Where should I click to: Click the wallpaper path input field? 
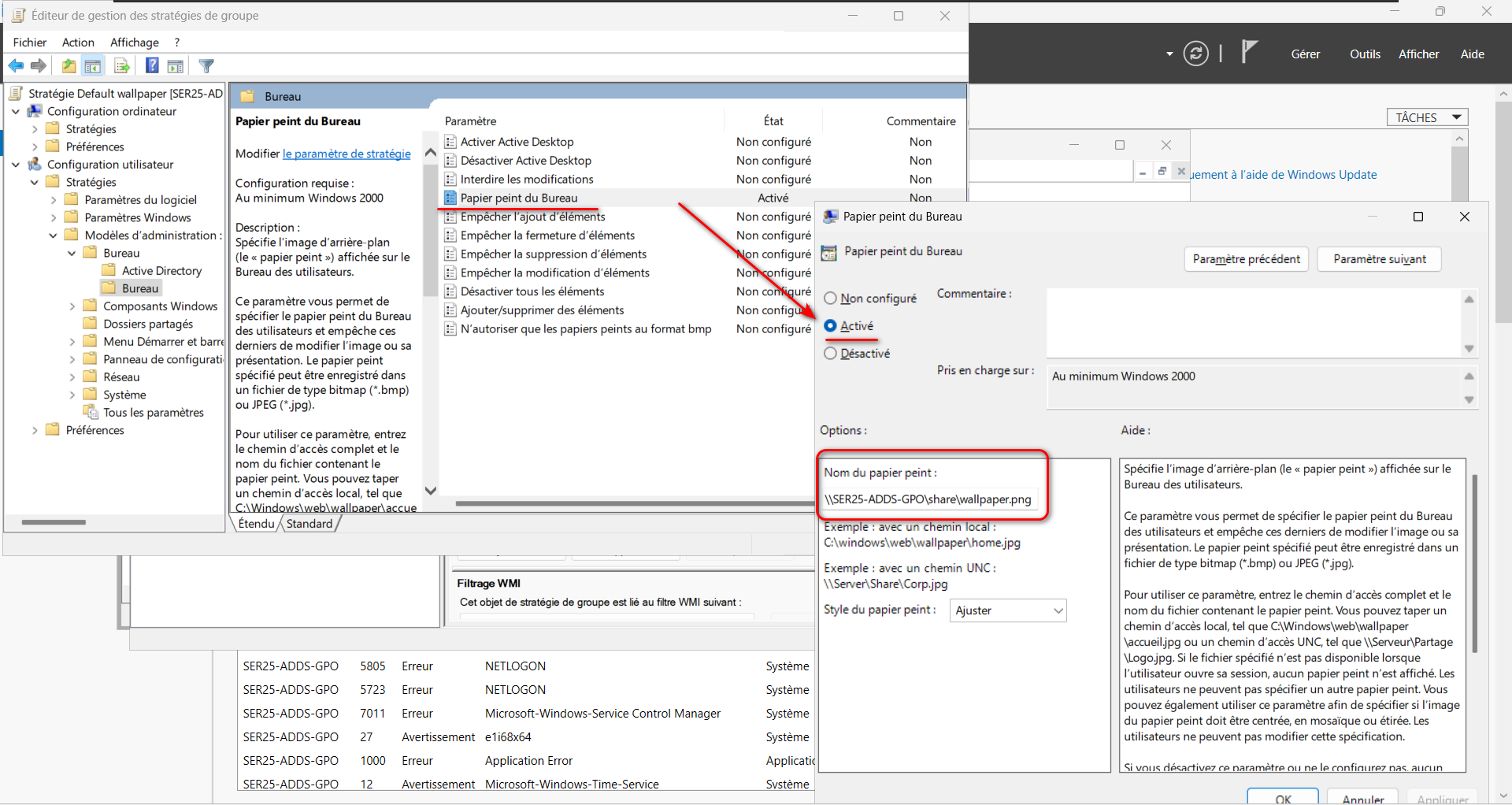click(929, 499)
